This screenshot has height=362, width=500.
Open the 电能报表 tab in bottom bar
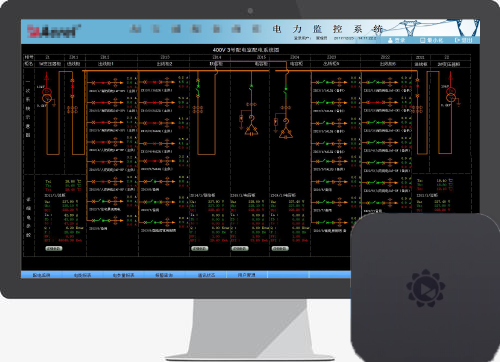[82, 275]
